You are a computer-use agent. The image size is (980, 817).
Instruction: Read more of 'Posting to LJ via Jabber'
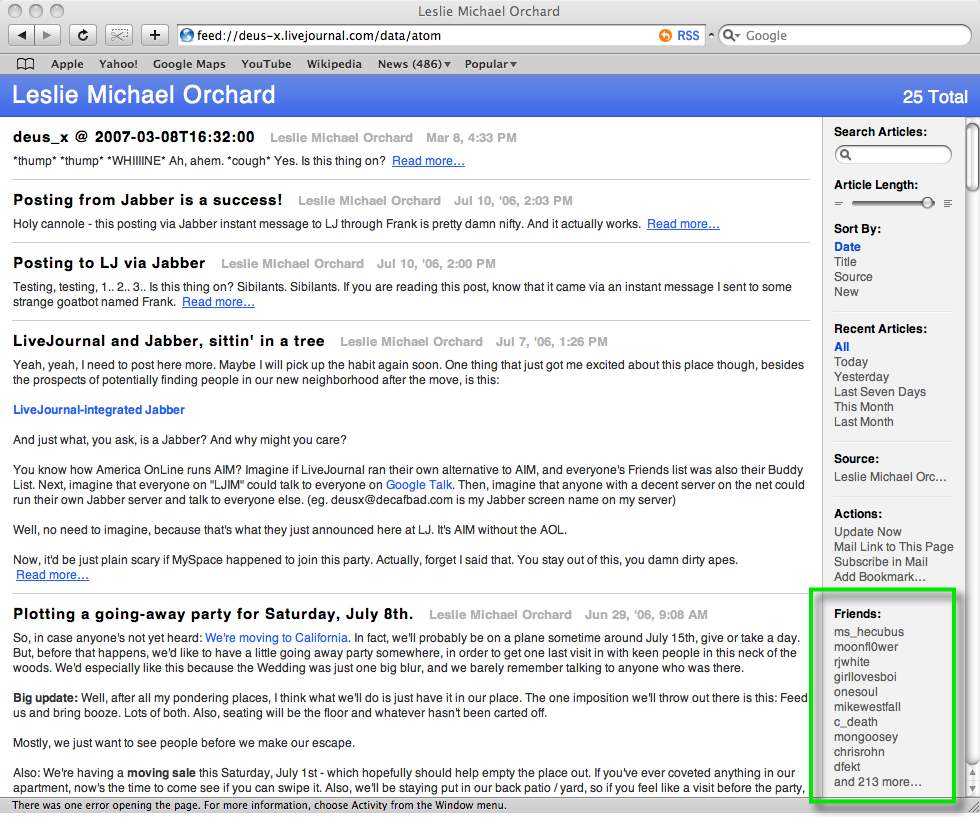(218, 302)
